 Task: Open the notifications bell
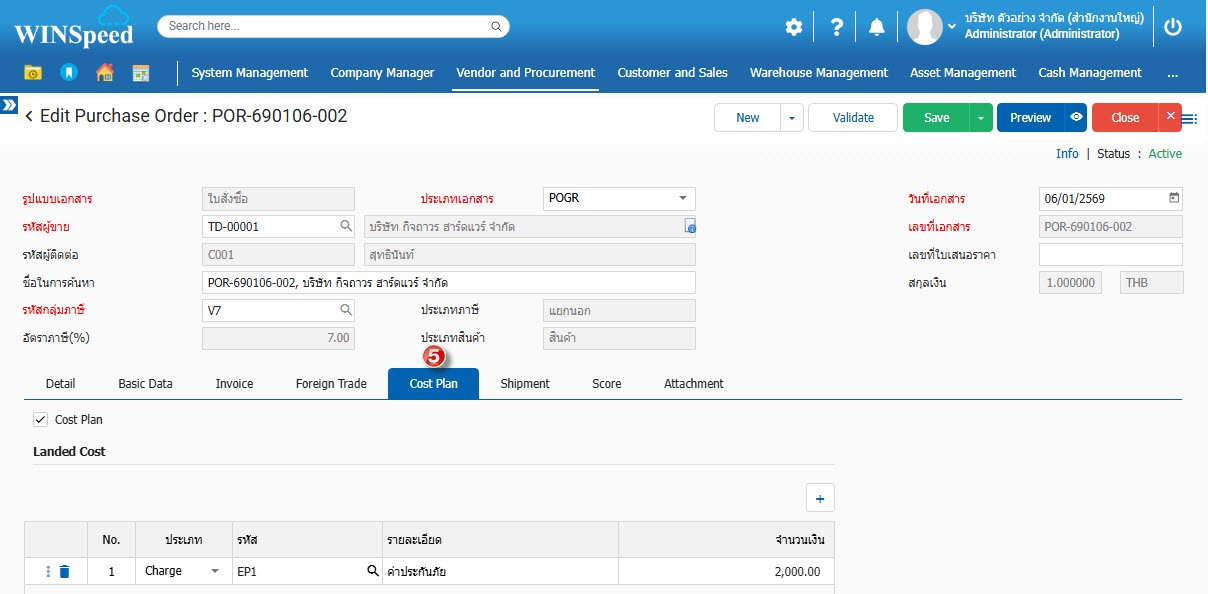(877, 27)
